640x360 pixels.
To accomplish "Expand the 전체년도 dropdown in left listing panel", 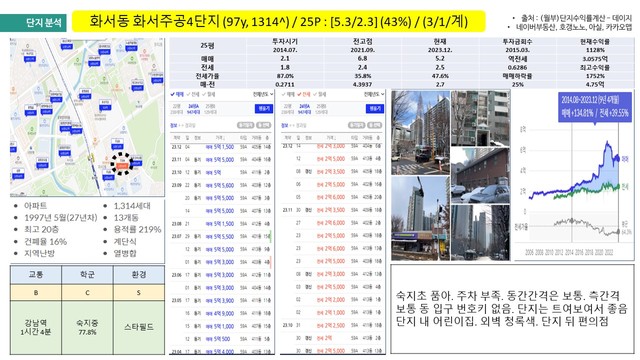I will coord(262,94).
